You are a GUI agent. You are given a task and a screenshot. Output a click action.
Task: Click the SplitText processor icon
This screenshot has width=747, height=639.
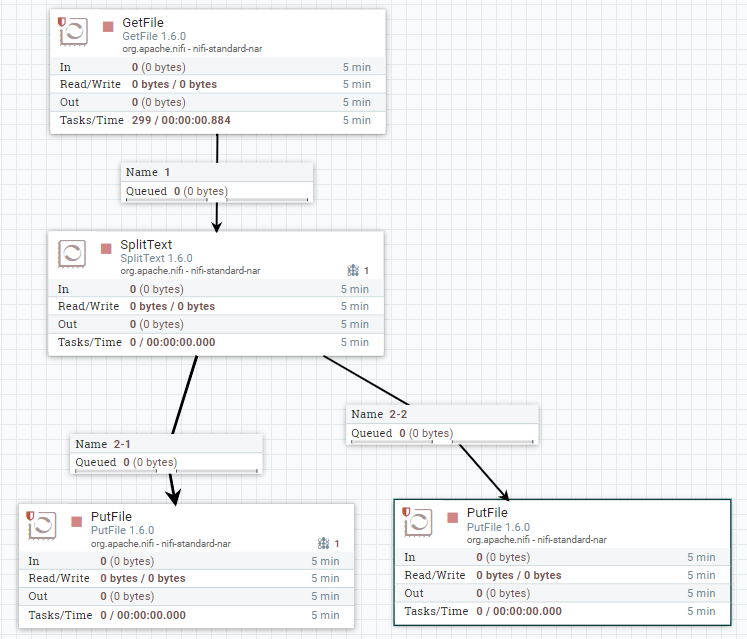pyautogui.click(x=72, y=254)
